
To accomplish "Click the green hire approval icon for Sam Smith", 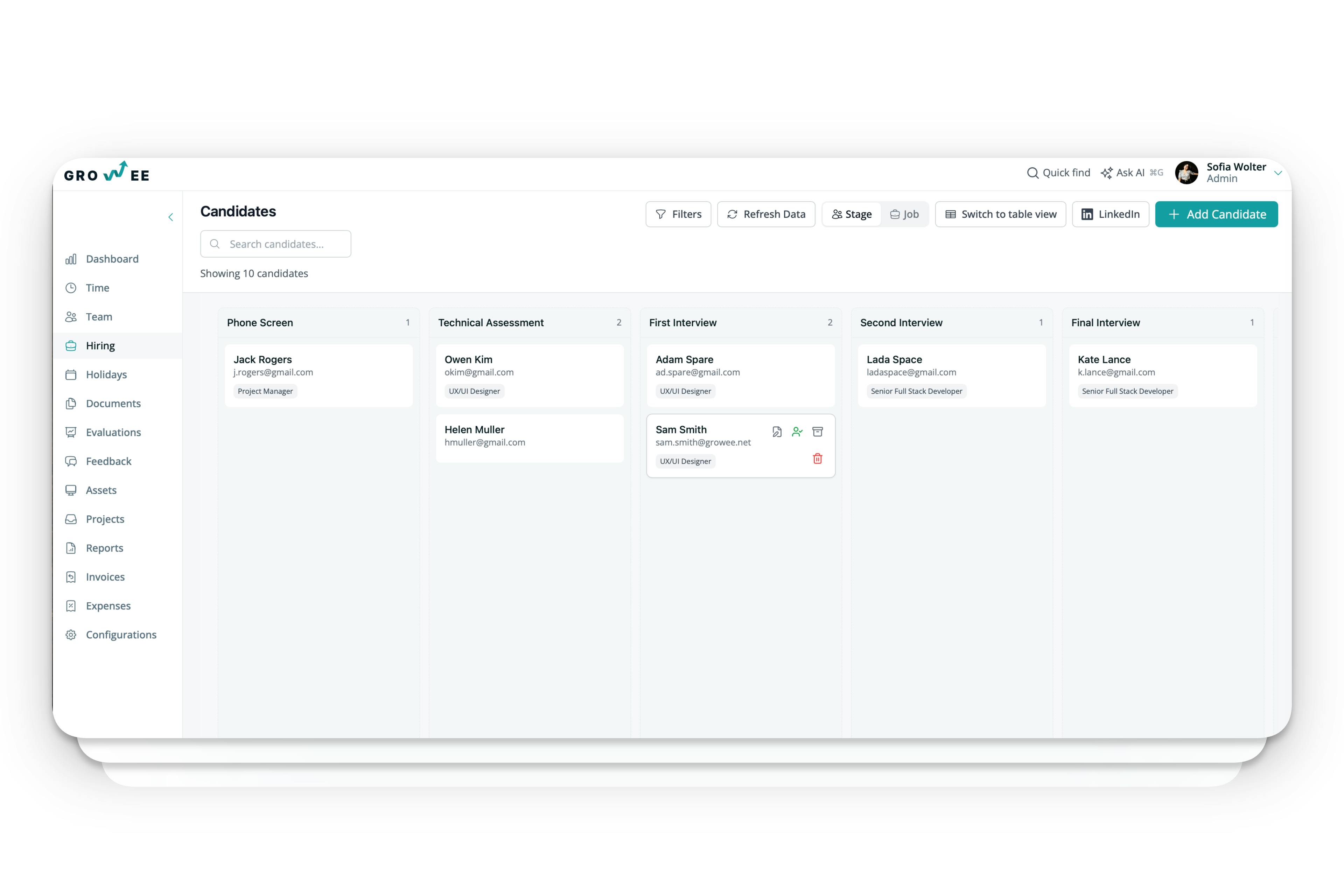I will (797, 432).
